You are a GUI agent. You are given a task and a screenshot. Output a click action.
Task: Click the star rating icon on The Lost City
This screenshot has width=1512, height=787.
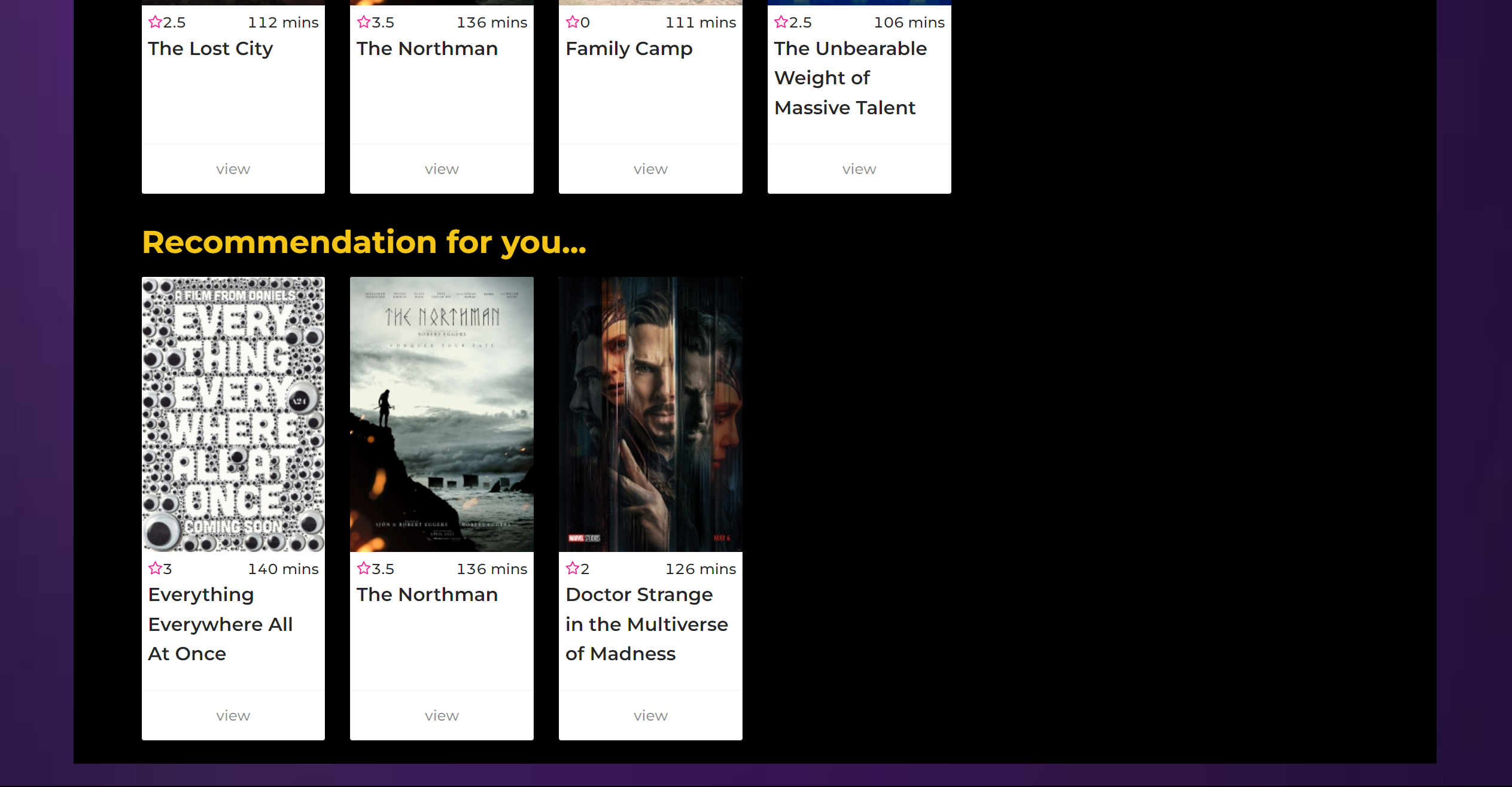[x=155, y=22]
